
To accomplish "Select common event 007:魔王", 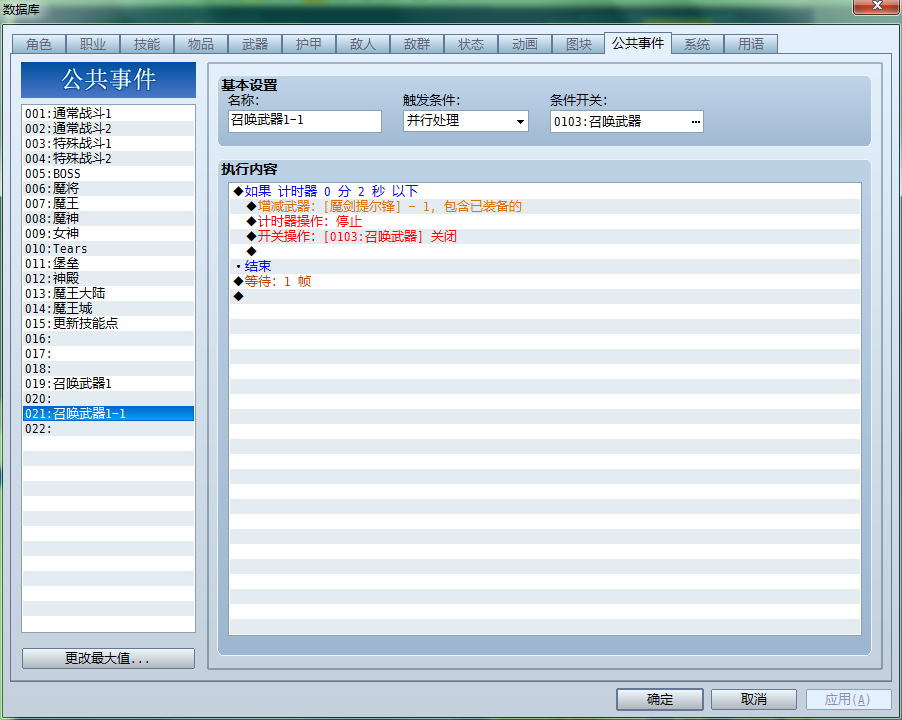I will (108, 203).
